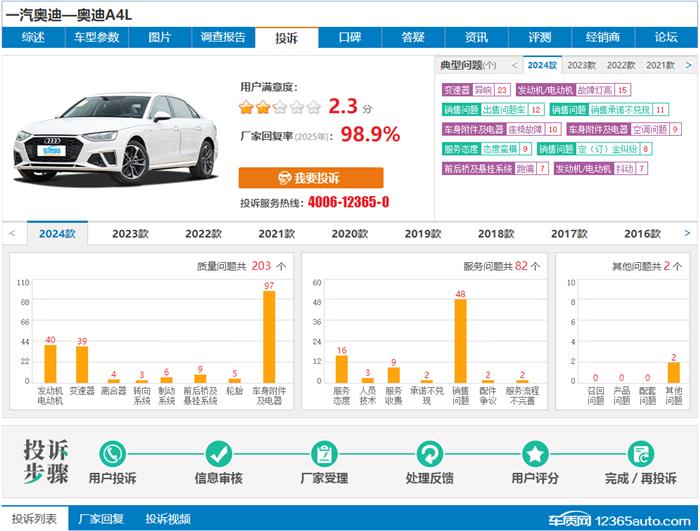
Task: Open the 车型参数 tab
Action: click(97, 38)
